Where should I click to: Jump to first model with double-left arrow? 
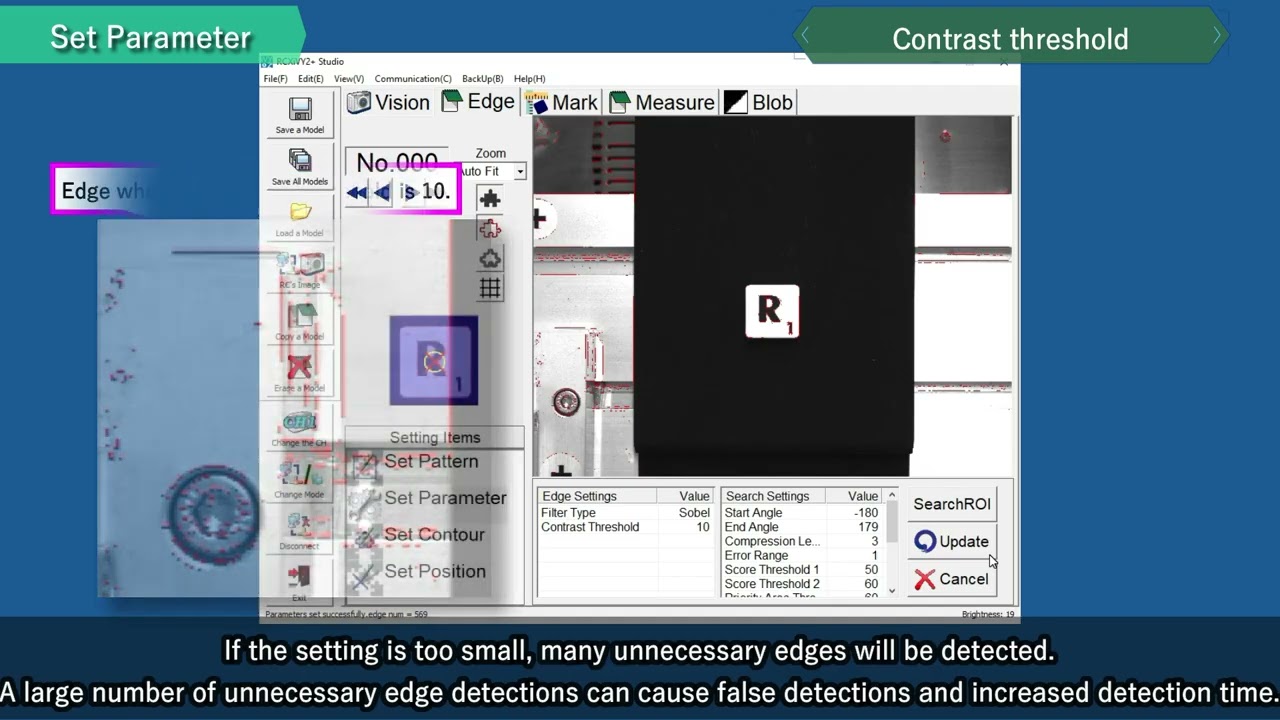pyautogui.click(x=357, y=193)
